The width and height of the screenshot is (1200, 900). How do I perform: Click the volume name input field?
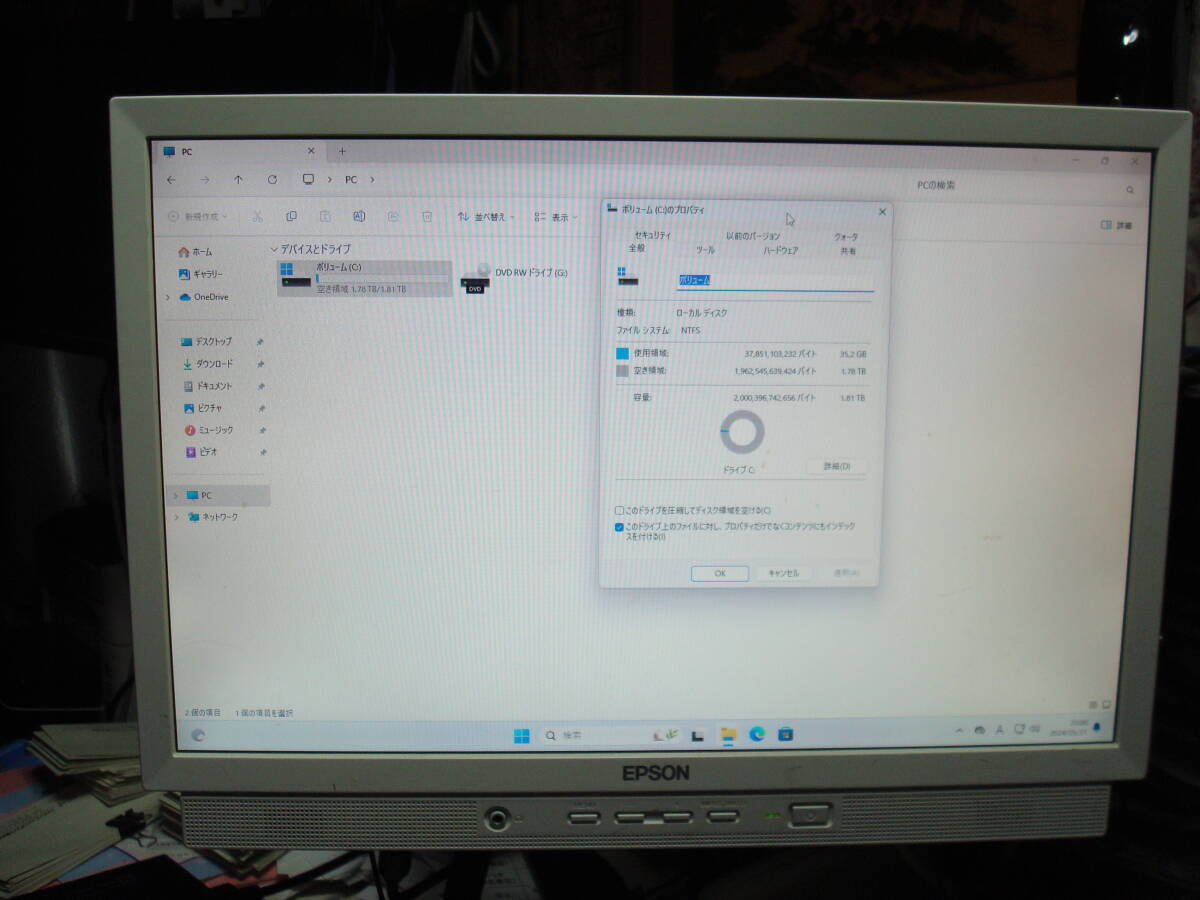click(775, 282)
